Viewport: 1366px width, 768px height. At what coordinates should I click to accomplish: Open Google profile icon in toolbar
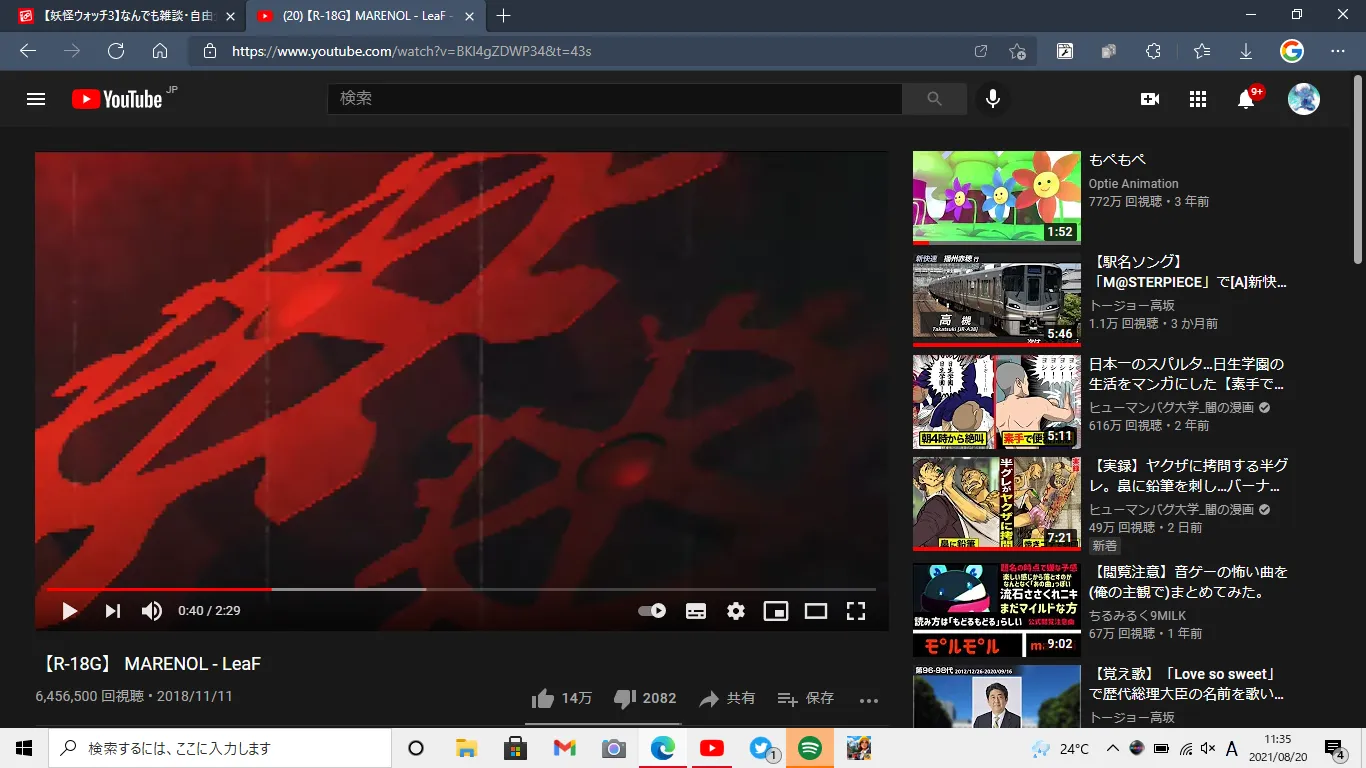click(1292, 51)
